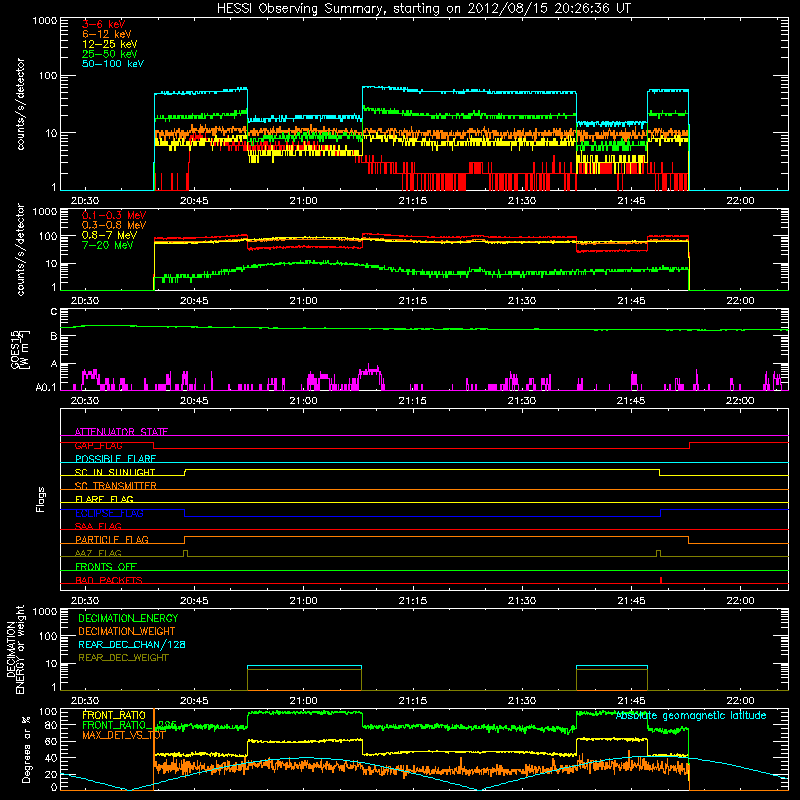
Task: Pick the ATTENUATOR_STATE flag label
Action: (121, 432)
